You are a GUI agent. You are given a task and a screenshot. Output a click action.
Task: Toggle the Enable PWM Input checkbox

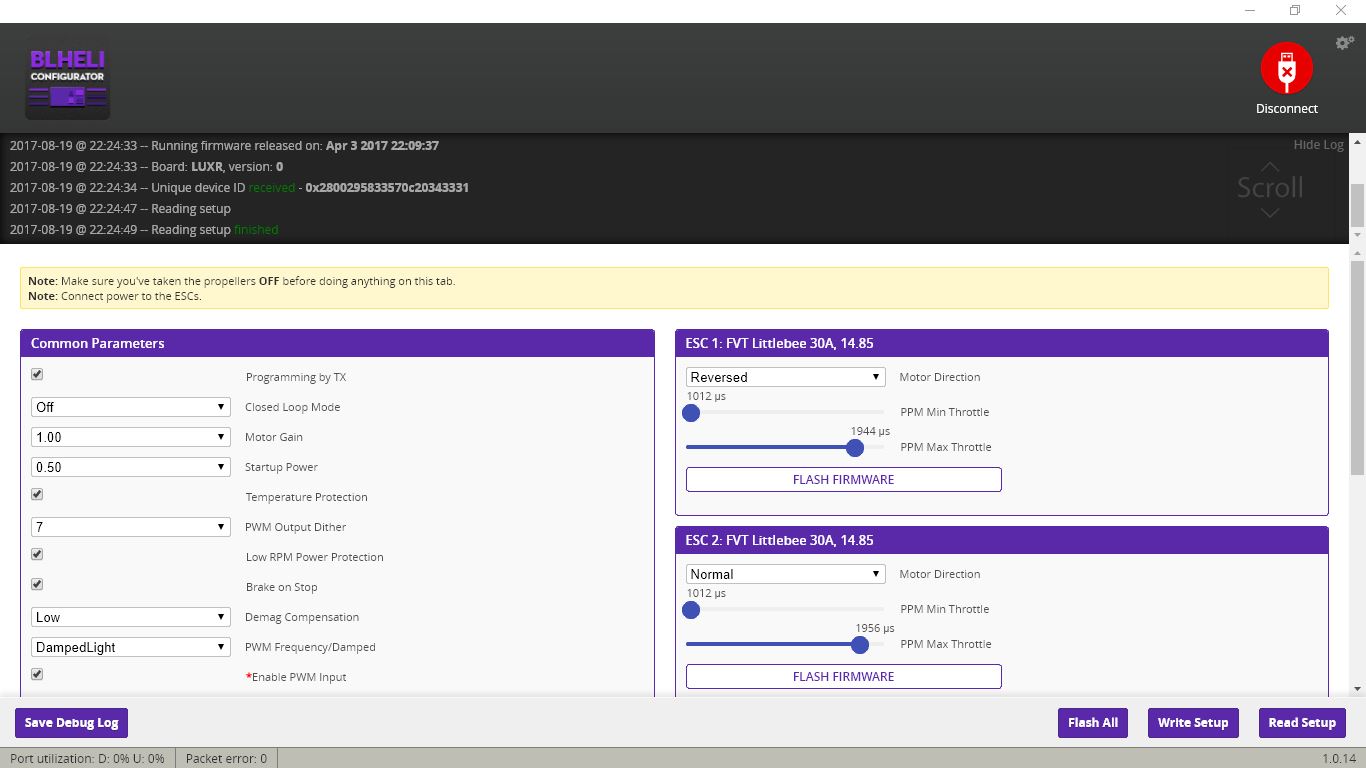(x=37, y=674)
